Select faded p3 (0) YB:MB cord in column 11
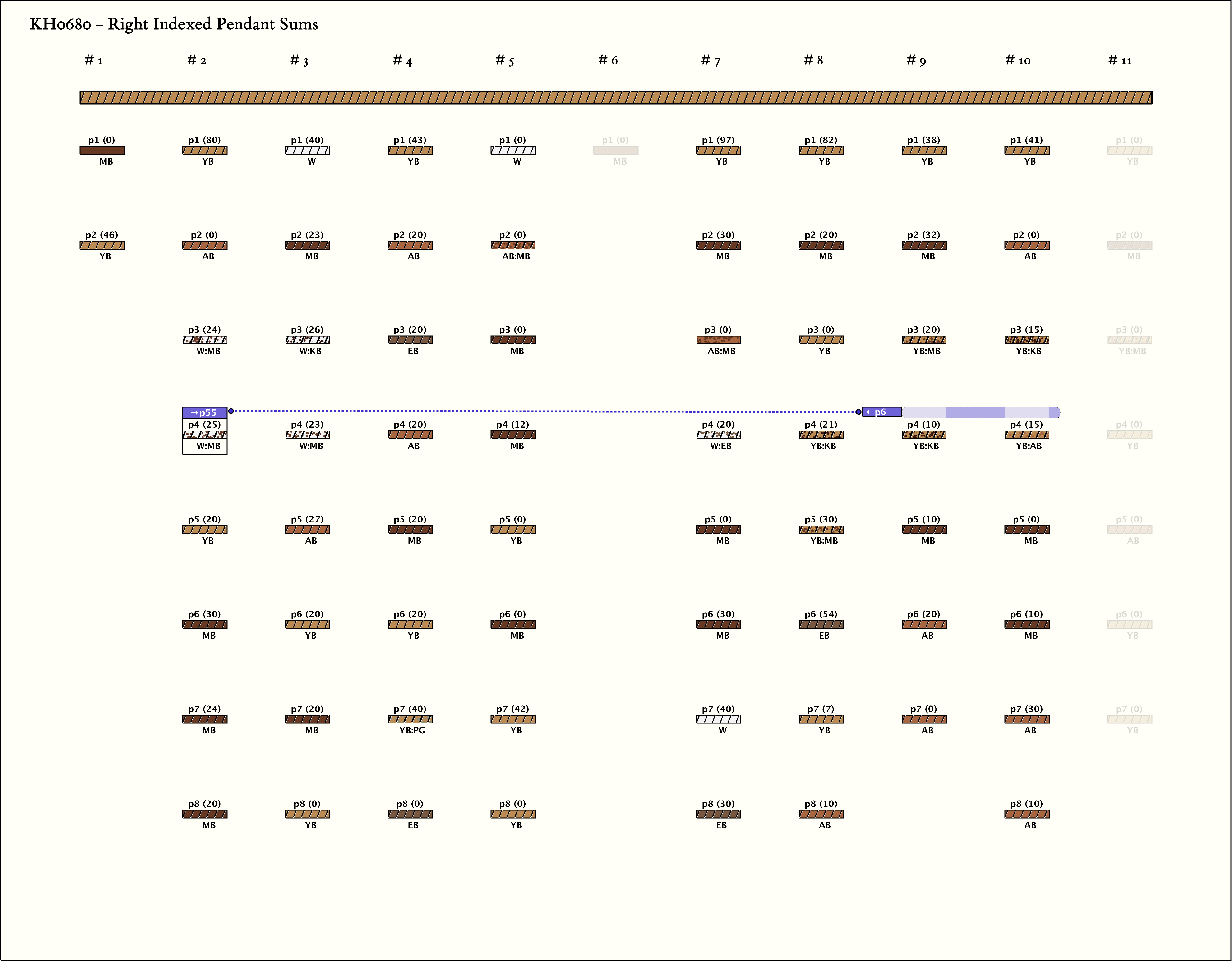This screenshot has width=1232, height=961. 1129,340
